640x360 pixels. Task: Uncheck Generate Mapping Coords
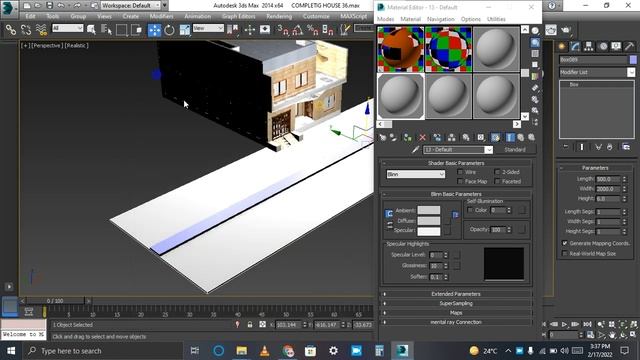(565, 243)
